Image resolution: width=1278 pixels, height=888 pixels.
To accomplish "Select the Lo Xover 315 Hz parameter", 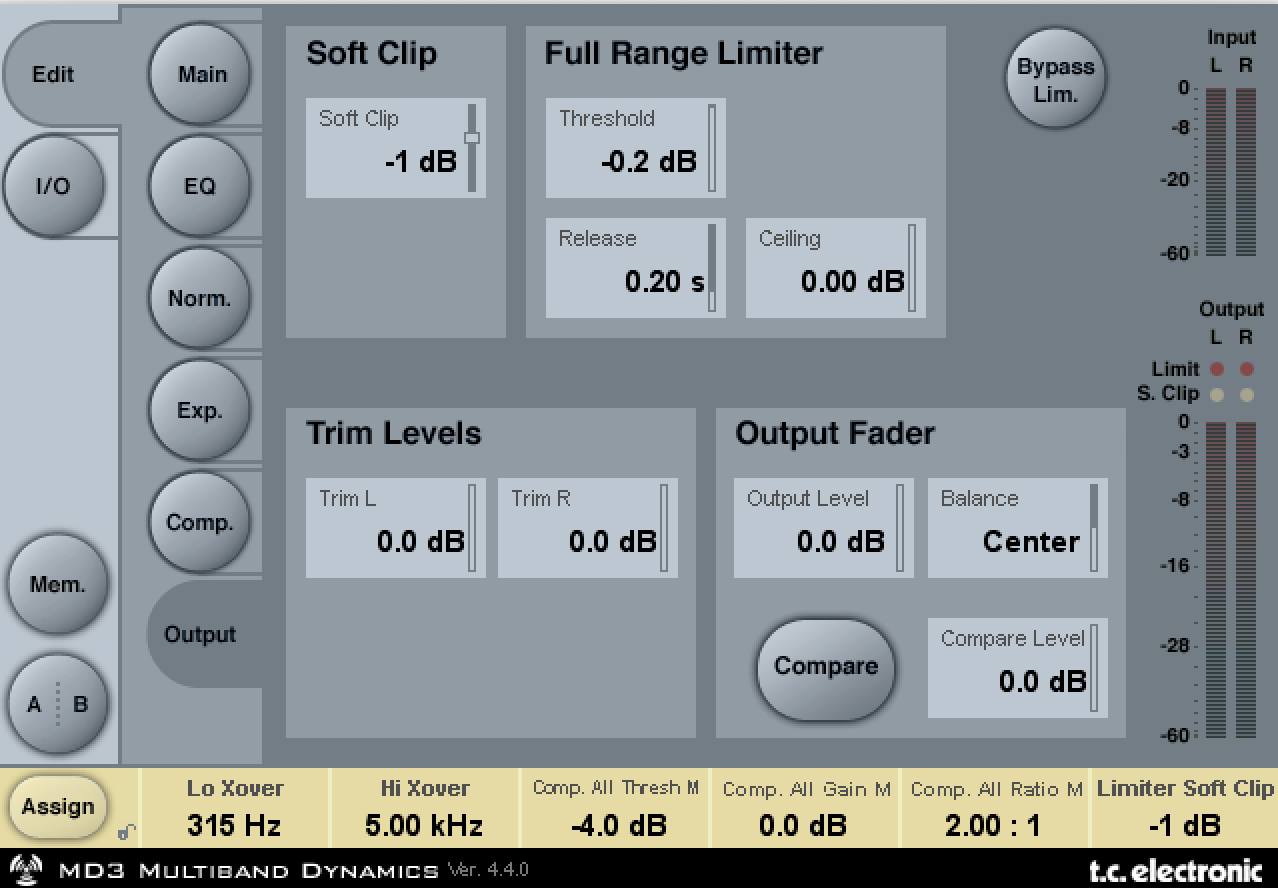I will tap(235, 807).
